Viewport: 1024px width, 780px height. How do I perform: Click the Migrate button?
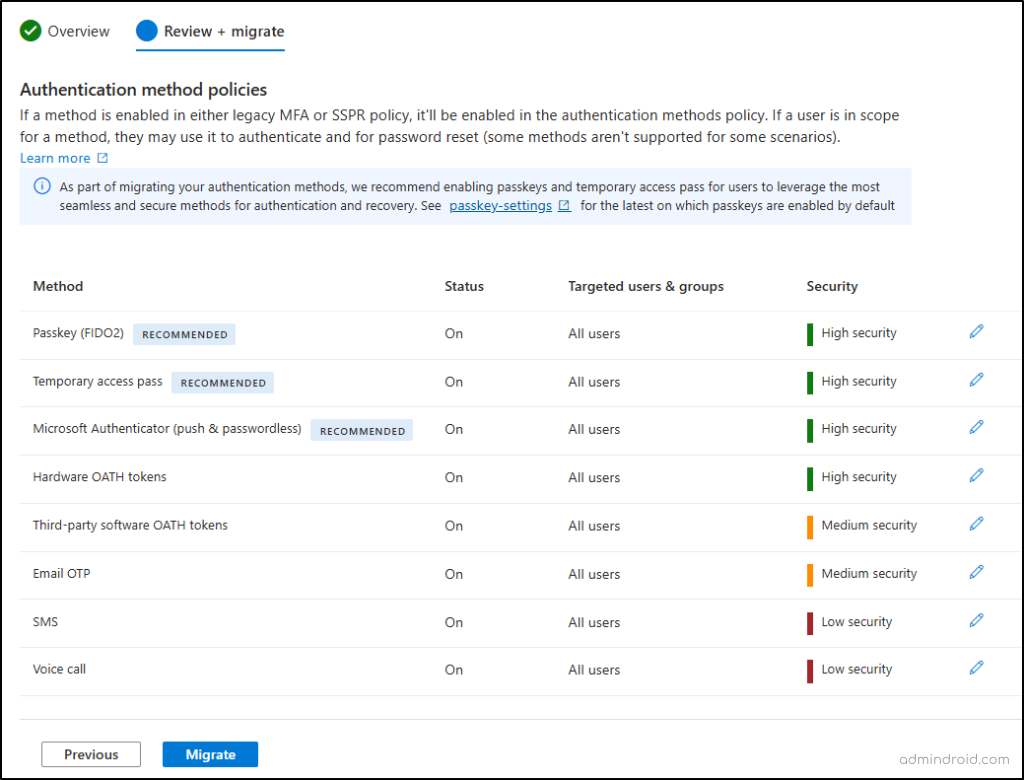tap(210, 754)
